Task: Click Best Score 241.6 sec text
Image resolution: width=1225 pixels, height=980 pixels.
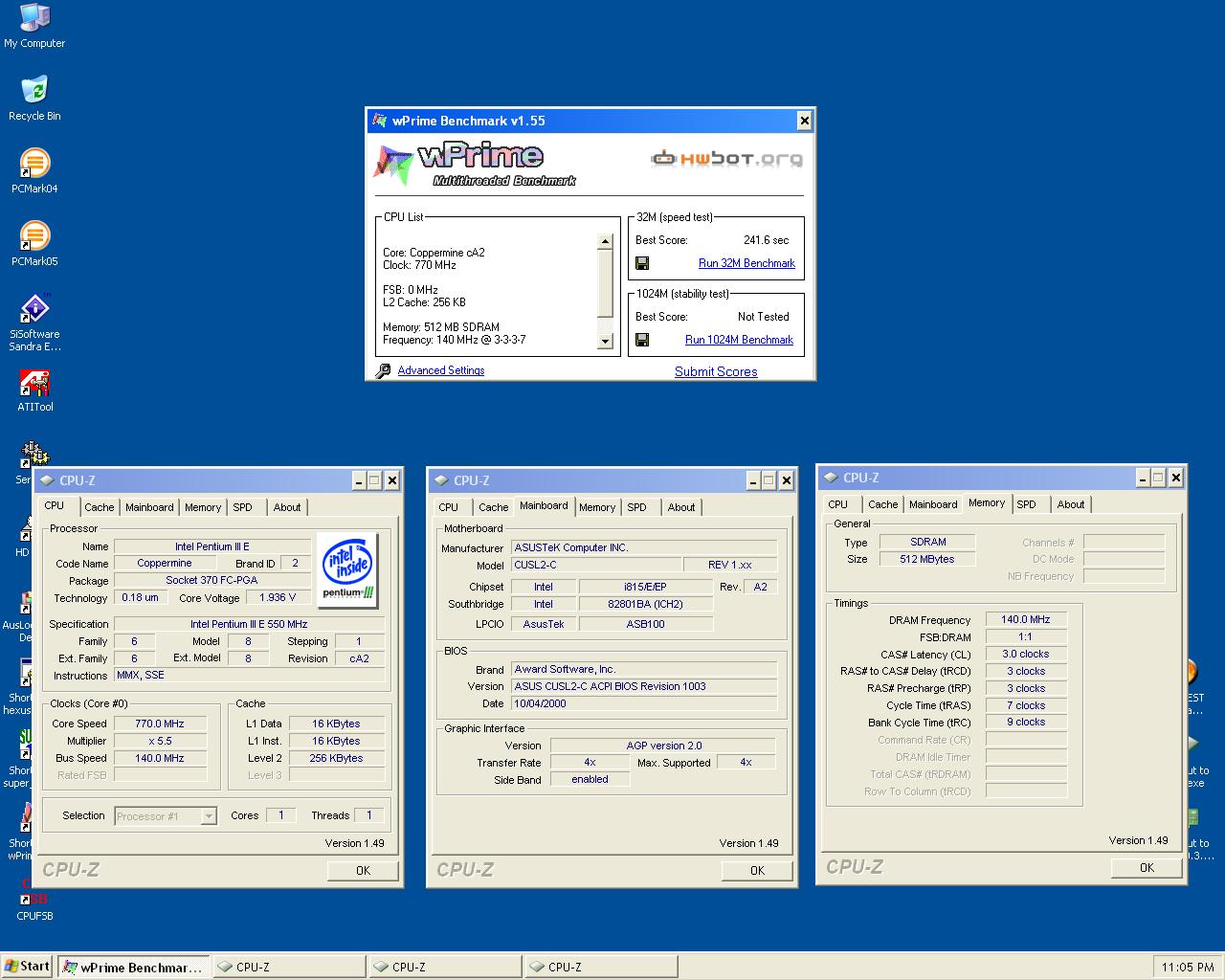Action: point(766,240)
